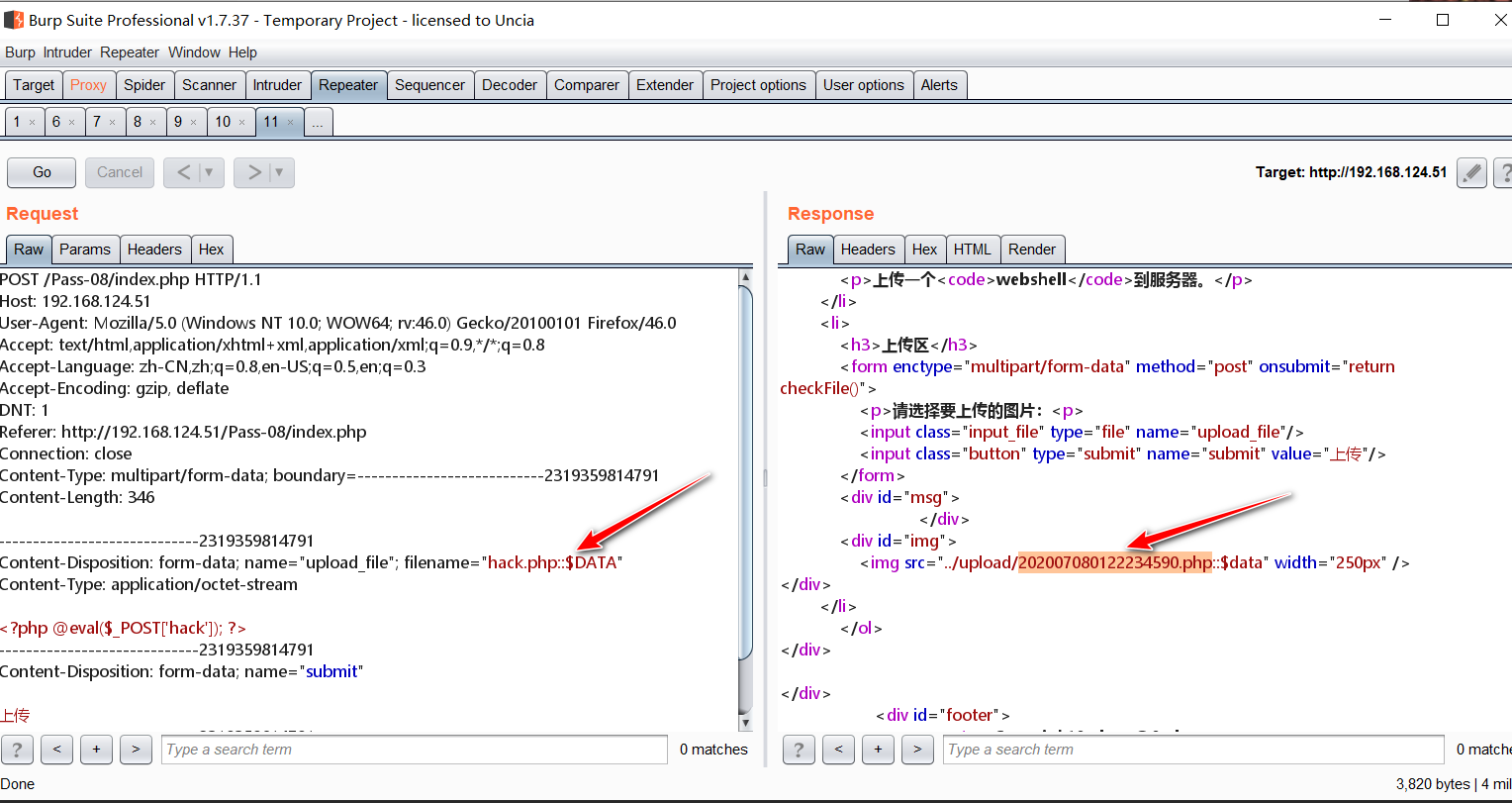Open the Alerts tab
The width and height of the screenshot is (1512, 803).
(939, 85)
